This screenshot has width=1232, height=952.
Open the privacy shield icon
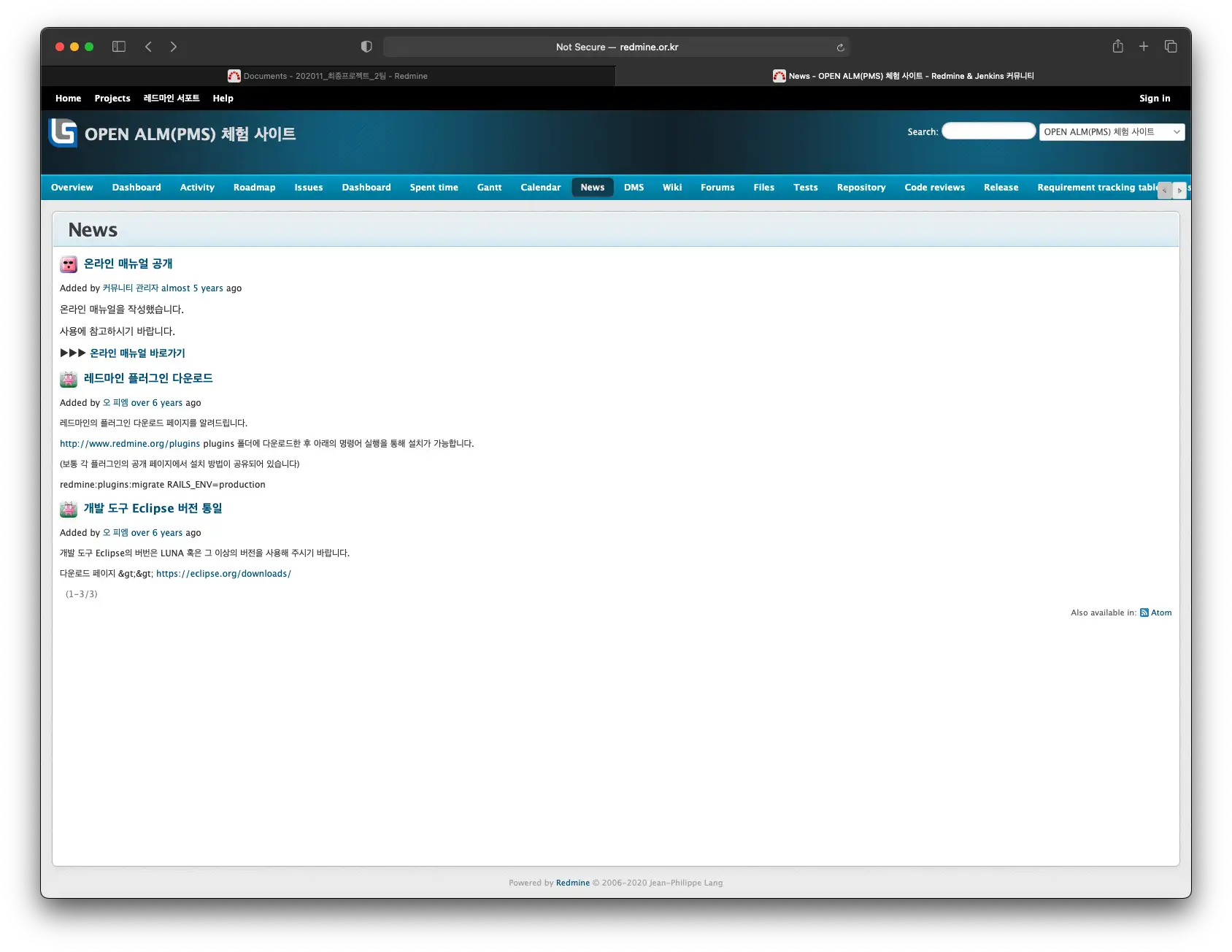366,47
